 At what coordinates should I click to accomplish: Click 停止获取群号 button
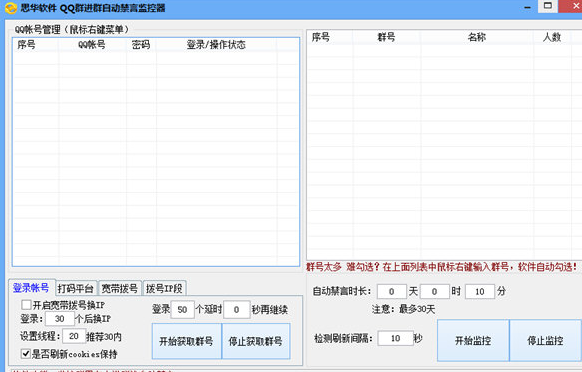[x=256, y=341]
